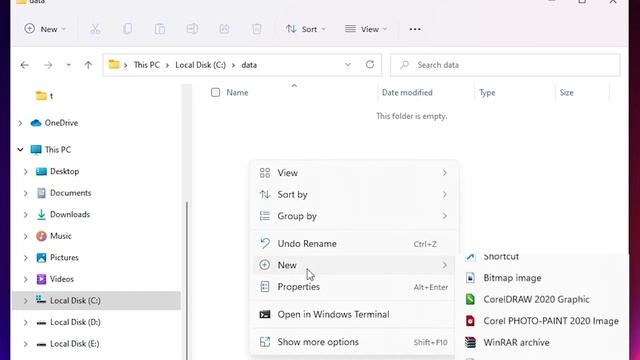
Task: Open the New entry in context menu
Action: click(354, 265)
